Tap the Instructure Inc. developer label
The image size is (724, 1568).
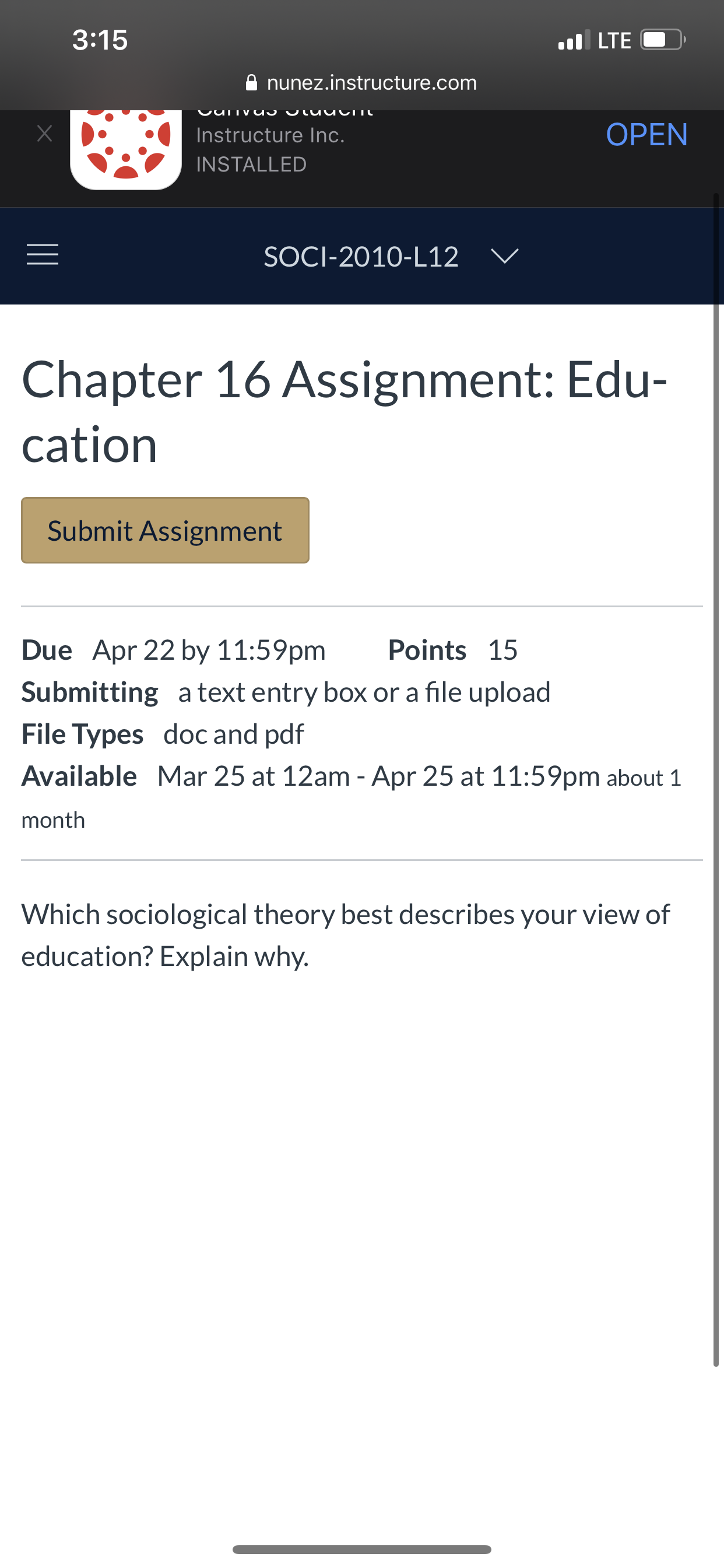270,135
